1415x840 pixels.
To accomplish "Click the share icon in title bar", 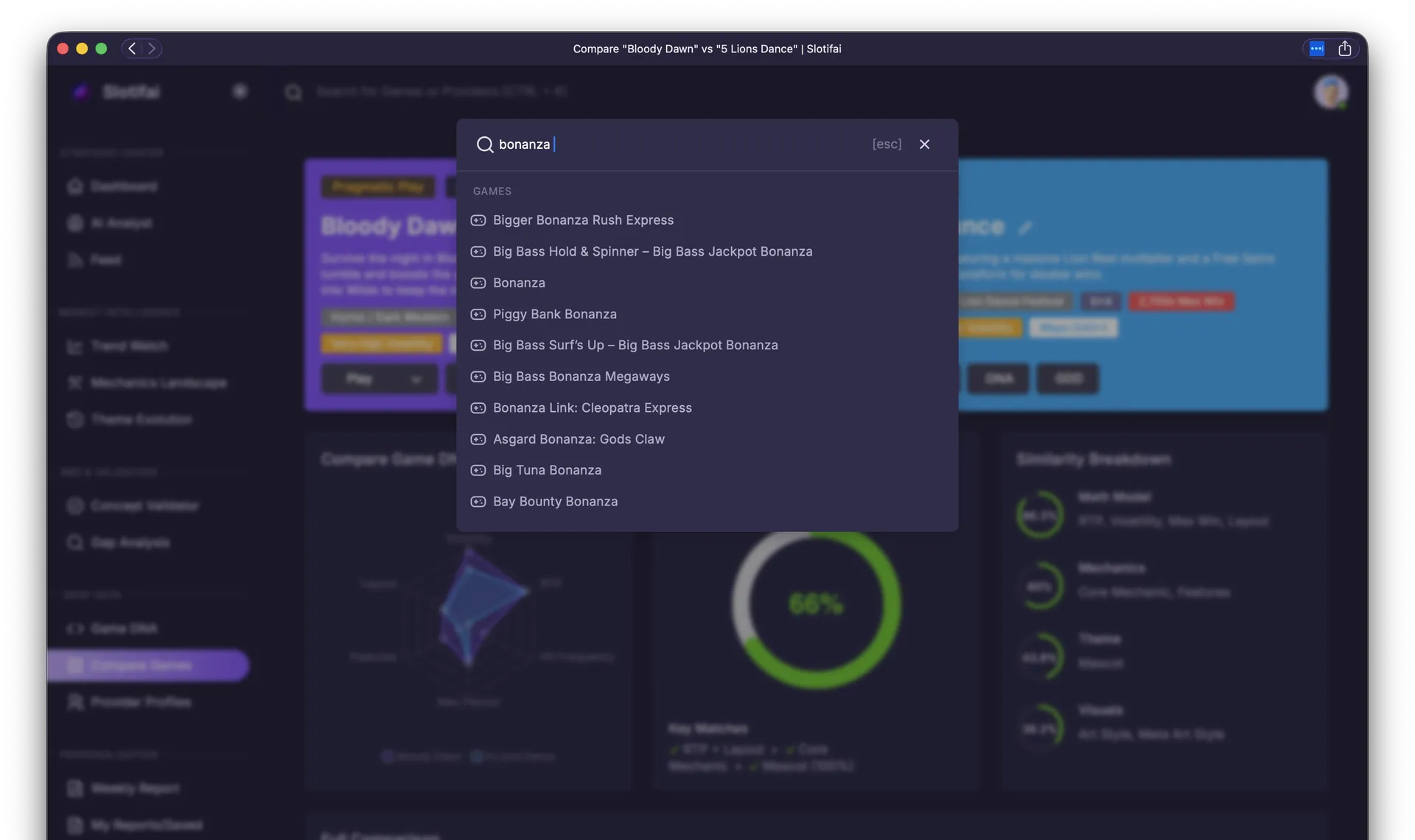I will click(x=1344, y=49).
